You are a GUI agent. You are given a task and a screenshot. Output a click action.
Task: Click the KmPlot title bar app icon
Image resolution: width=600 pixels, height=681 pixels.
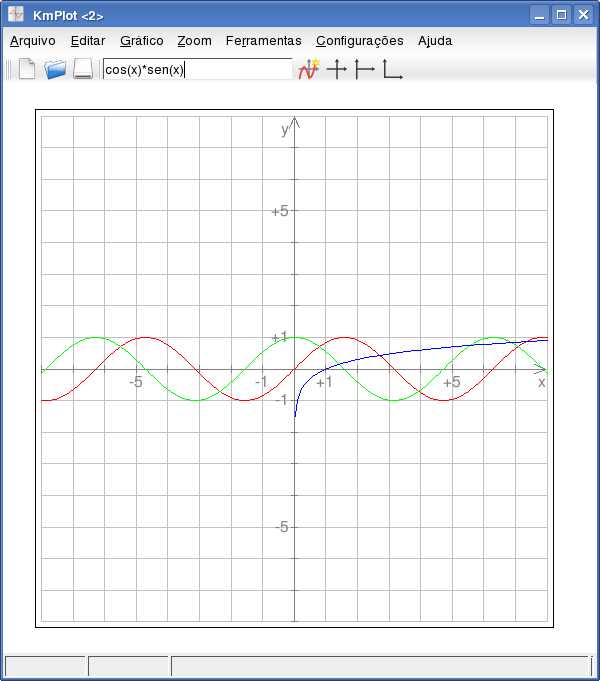(16, 14)
